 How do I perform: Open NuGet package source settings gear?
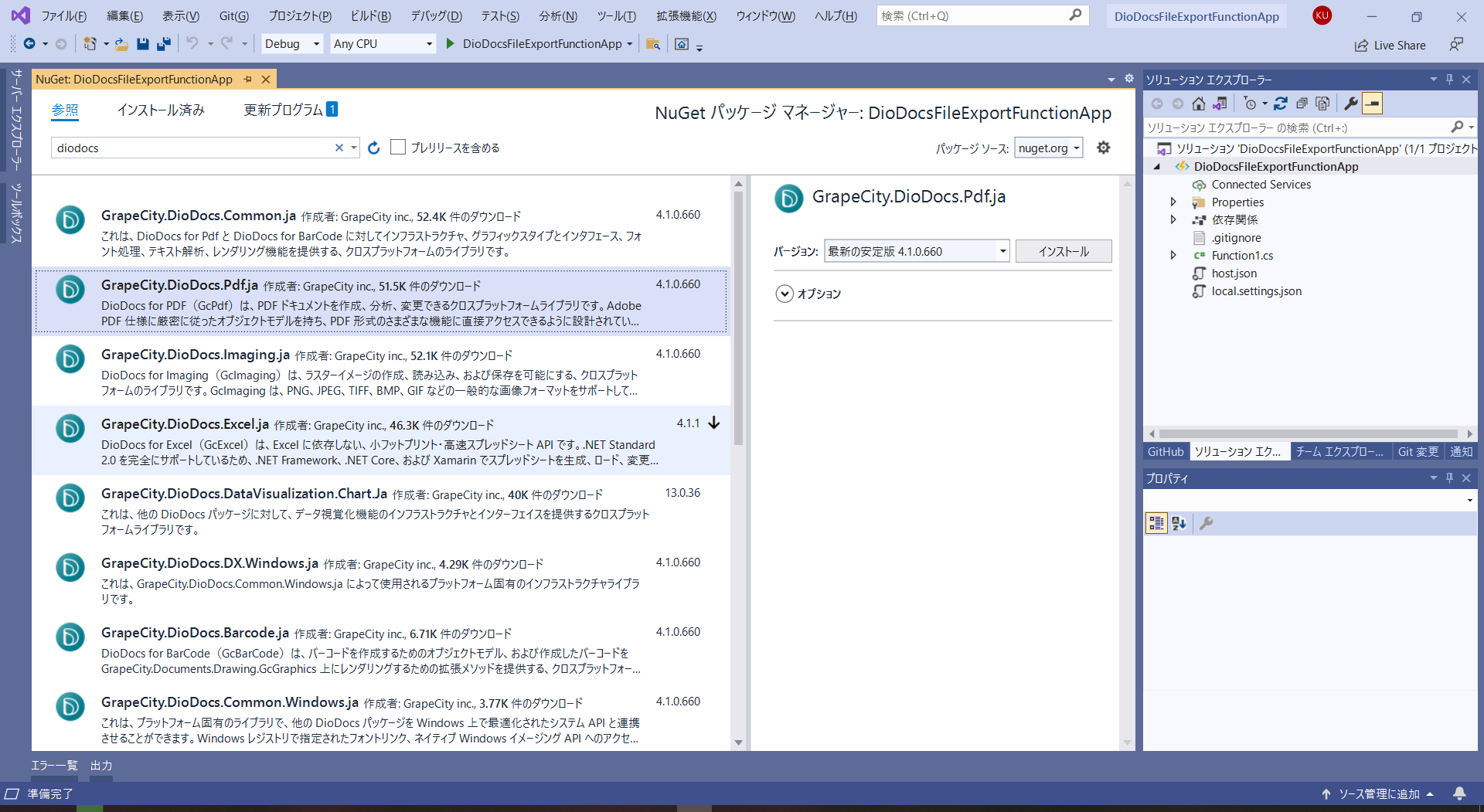pos(1104,148)
